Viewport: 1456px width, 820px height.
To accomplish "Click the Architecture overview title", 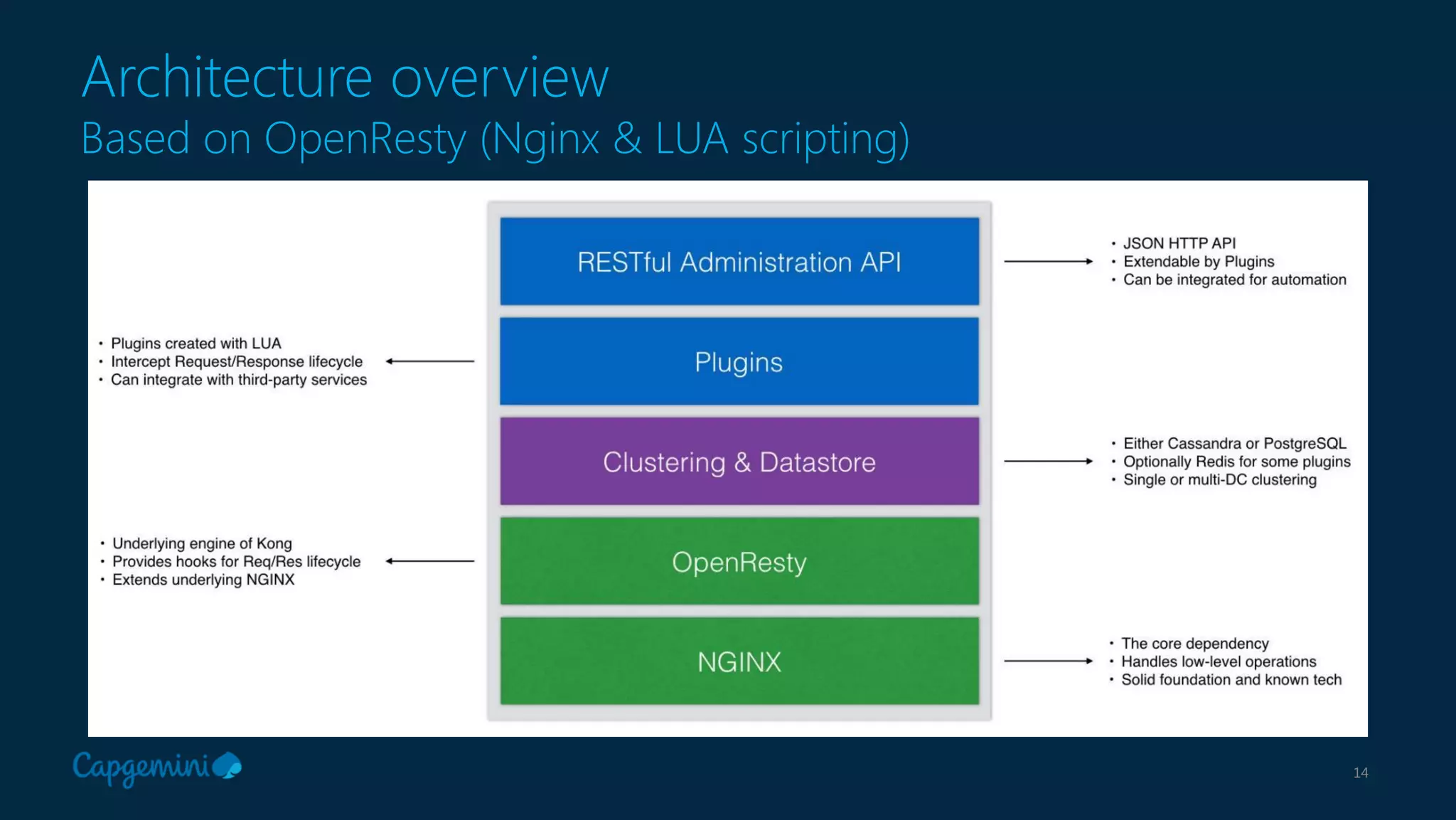I will tap(346, 77).
